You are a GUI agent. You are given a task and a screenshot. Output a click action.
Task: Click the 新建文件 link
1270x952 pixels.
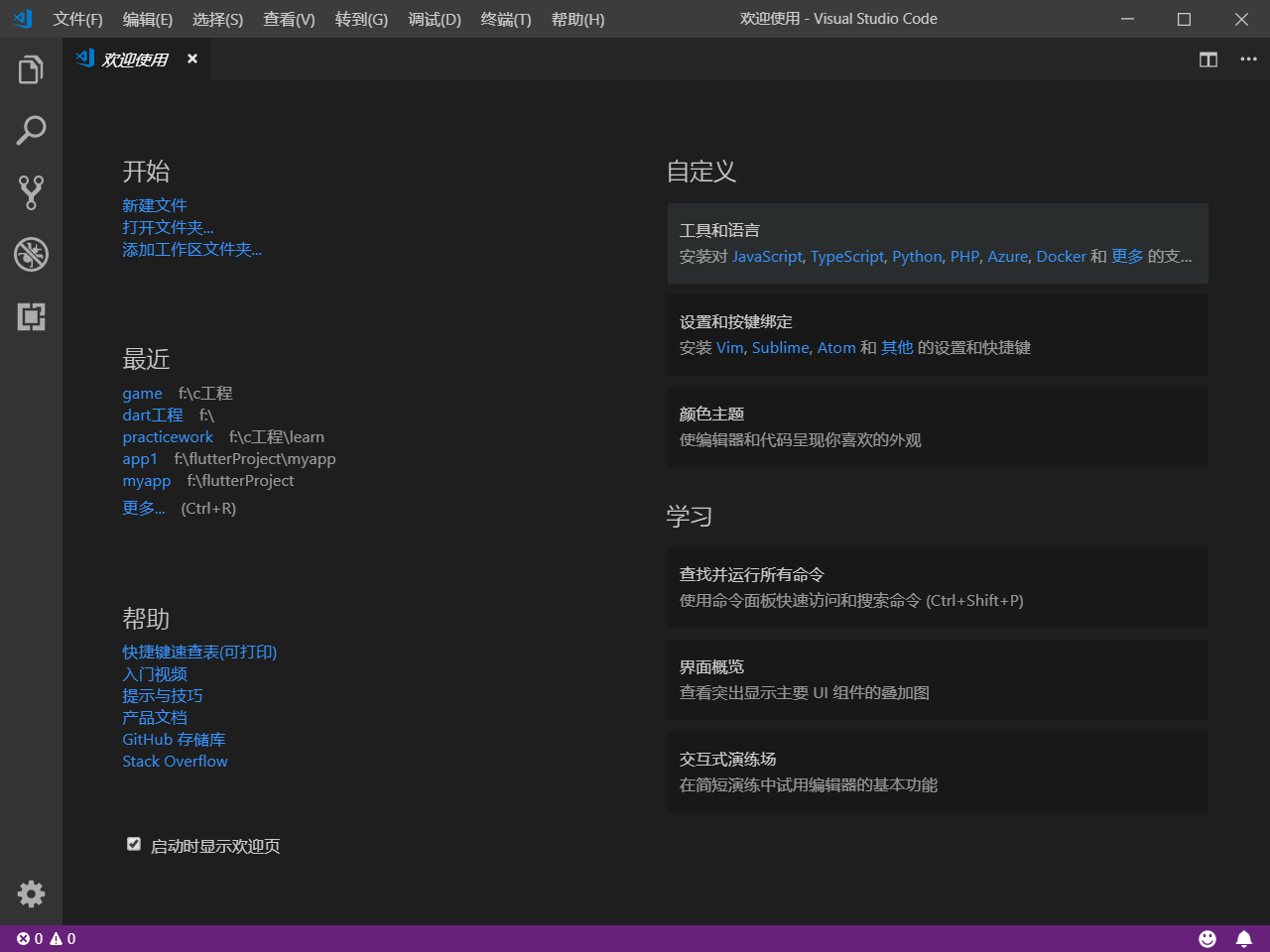(x=155, y=205)
